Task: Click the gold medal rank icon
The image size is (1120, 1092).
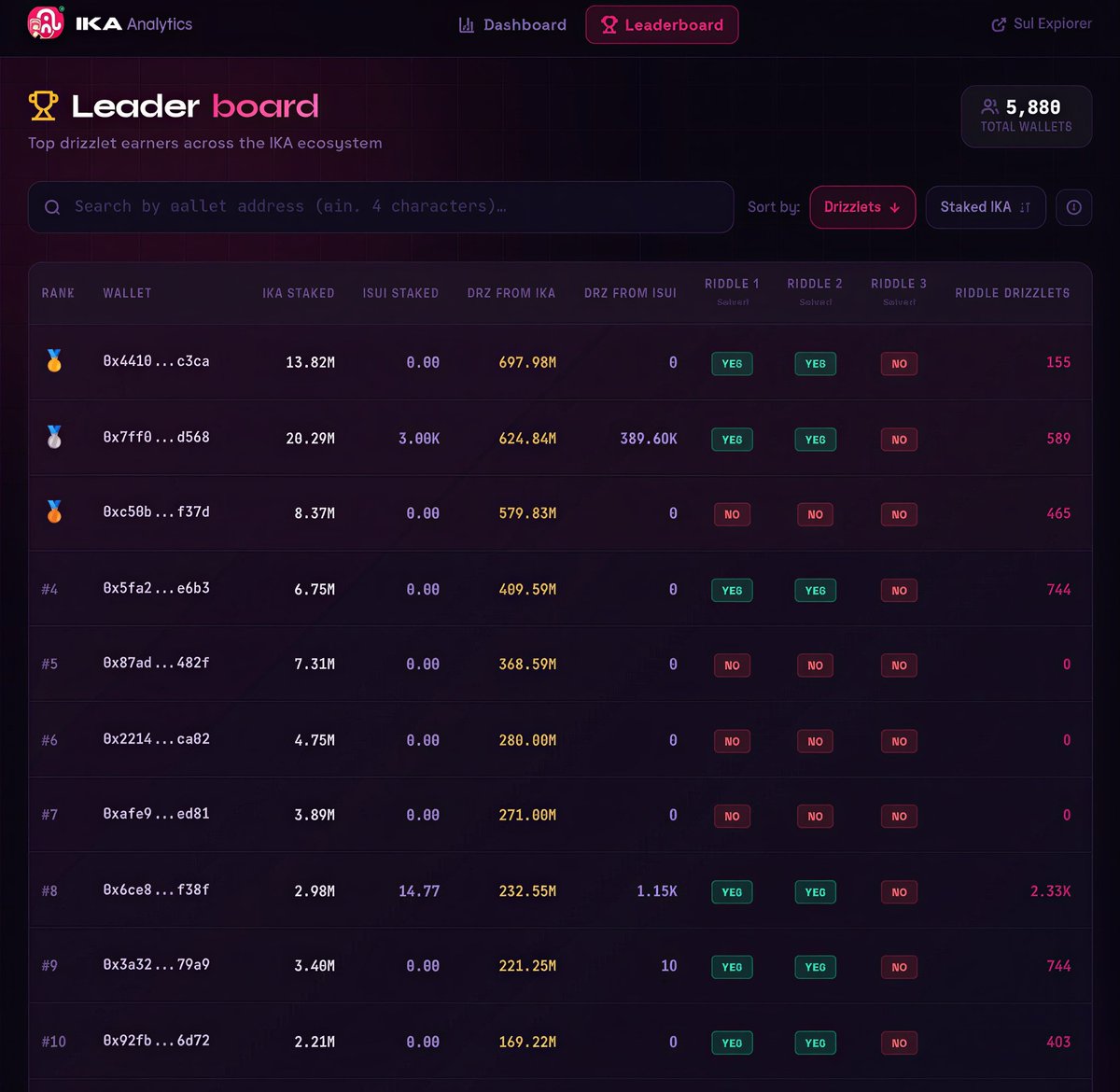Action: tap(54, 360)
